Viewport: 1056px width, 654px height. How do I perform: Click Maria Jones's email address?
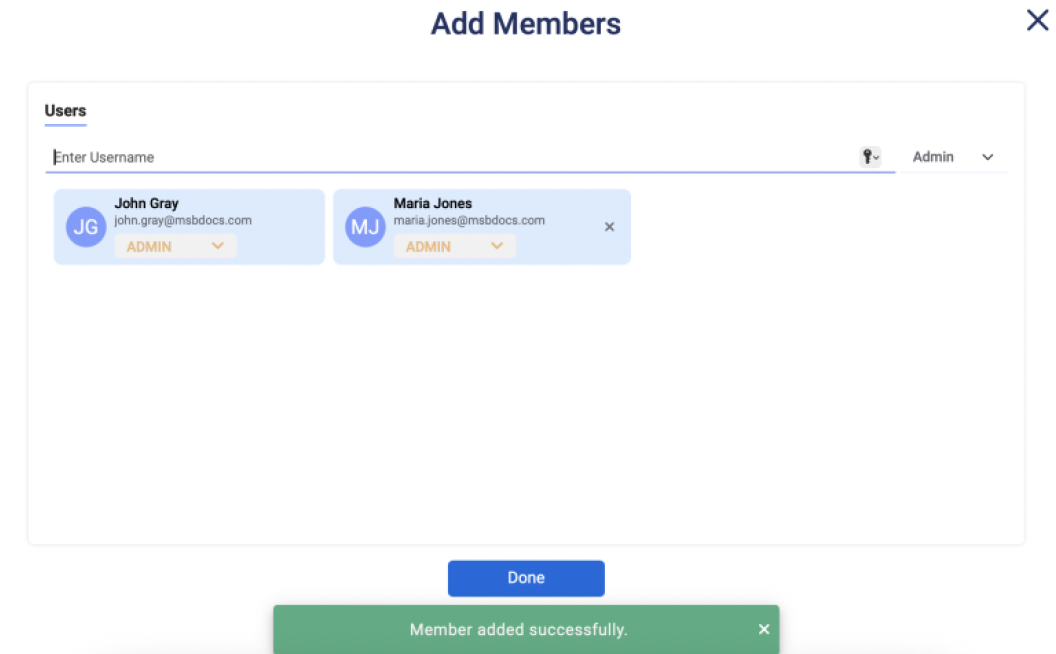tap(469, 220)
